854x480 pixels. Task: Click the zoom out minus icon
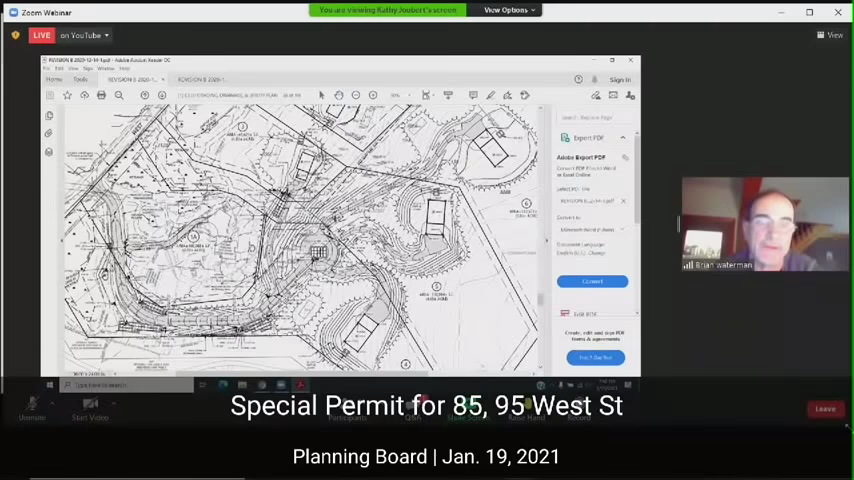(x=356, y=95)
